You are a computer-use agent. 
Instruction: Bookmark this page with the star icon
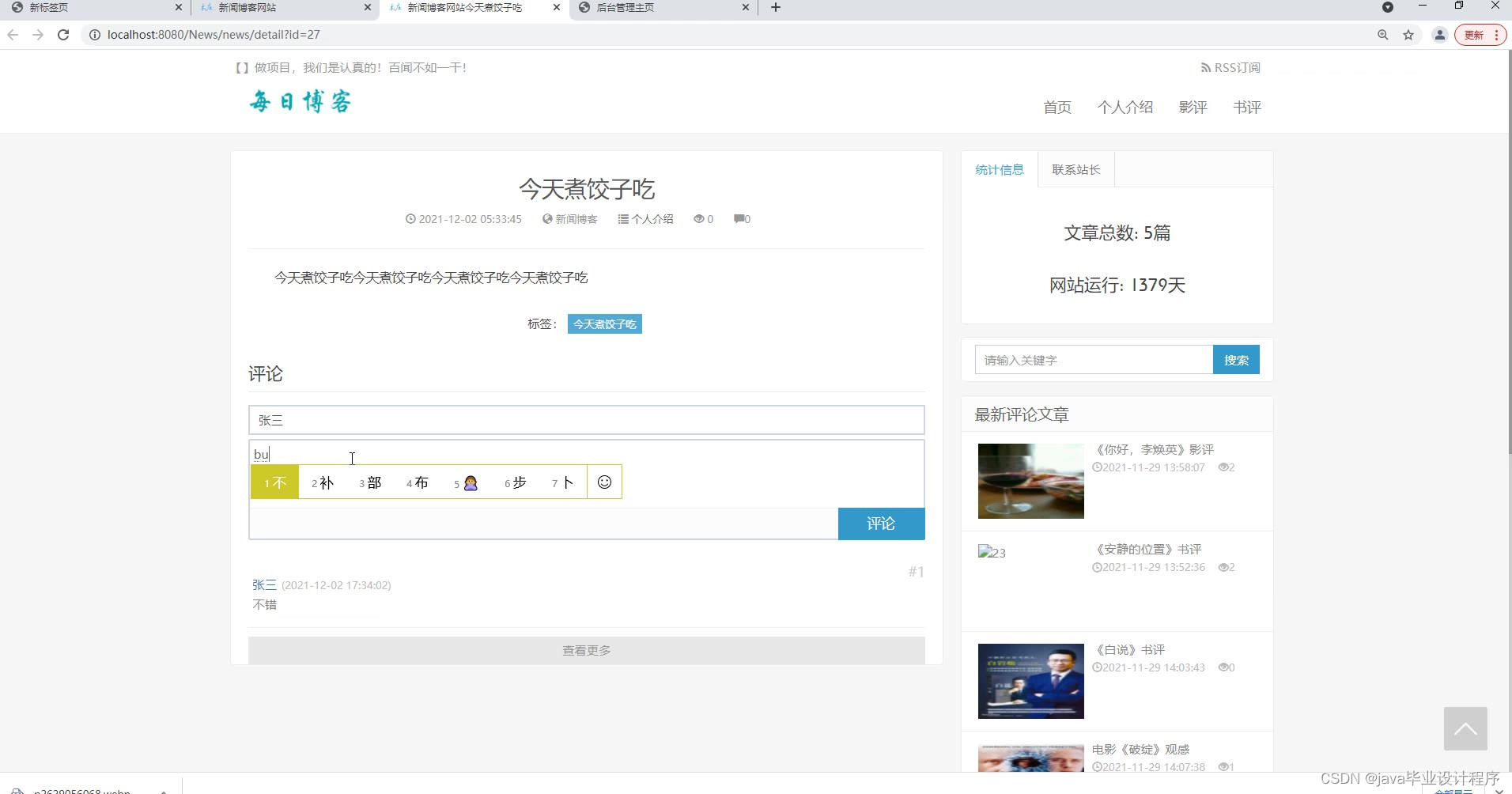[x=1408, y=35]
